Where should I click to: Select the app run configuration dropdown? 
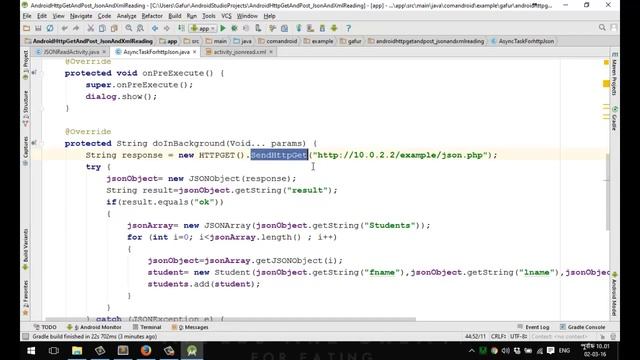(x=203, y=28)
